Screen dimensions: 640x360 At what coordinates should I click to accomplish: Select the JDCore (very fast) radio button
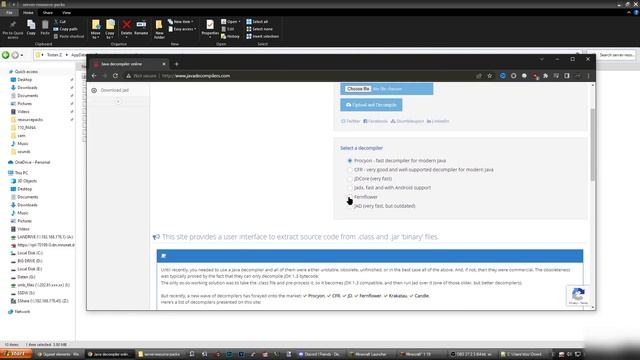click(x=350, y=179)
